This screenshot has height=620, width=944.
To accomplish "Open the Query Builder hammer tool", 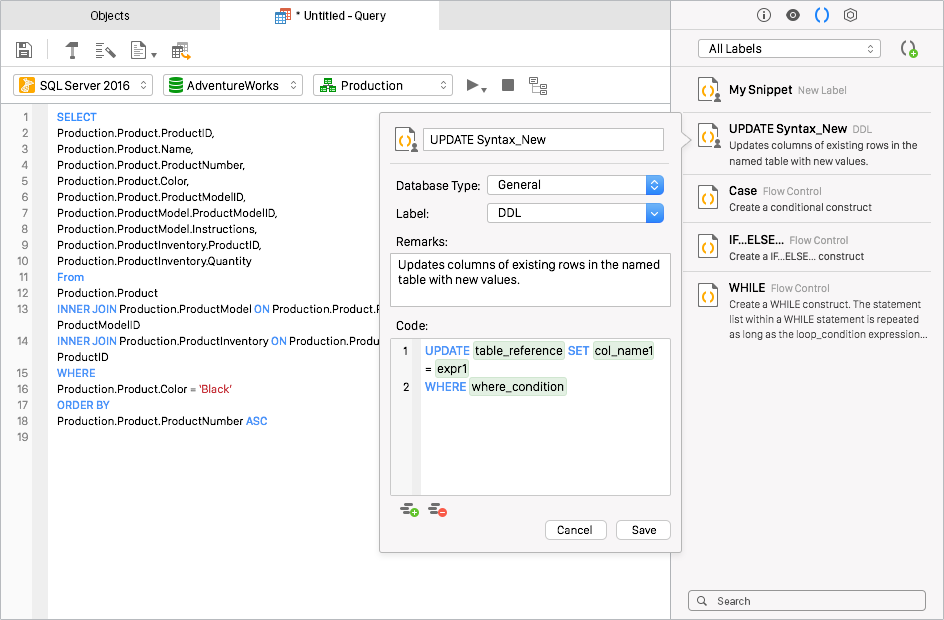I will point(72,50).
